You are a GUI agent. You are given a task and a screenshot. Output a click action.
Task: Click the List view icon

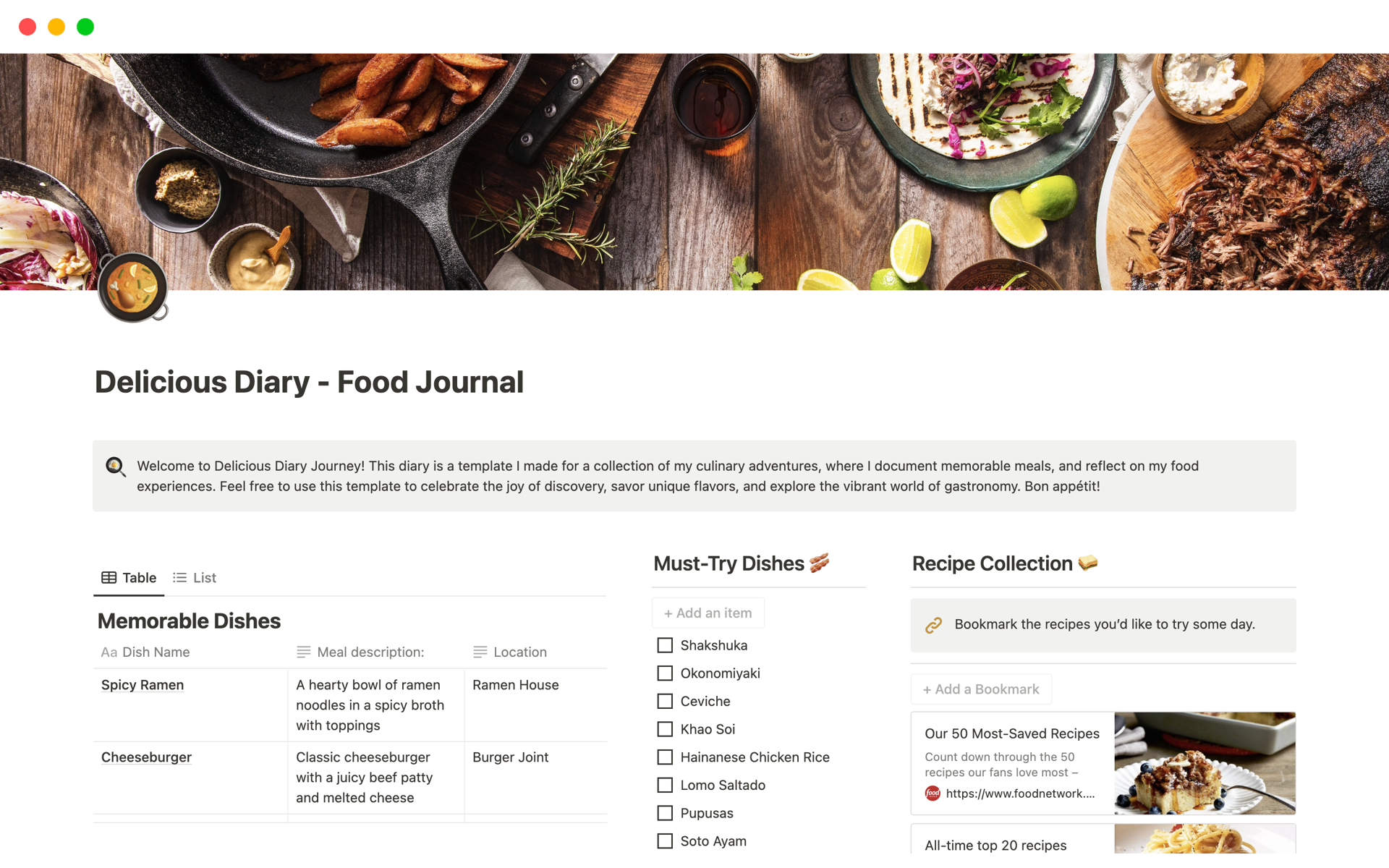(x=180, y=577)
